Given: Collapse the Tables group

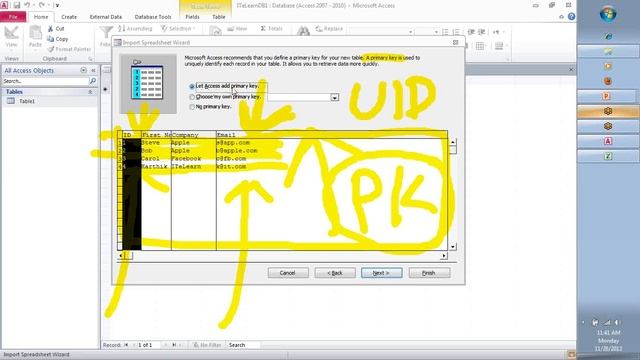Looking at the screenshot, I should [x=90, y=92].
